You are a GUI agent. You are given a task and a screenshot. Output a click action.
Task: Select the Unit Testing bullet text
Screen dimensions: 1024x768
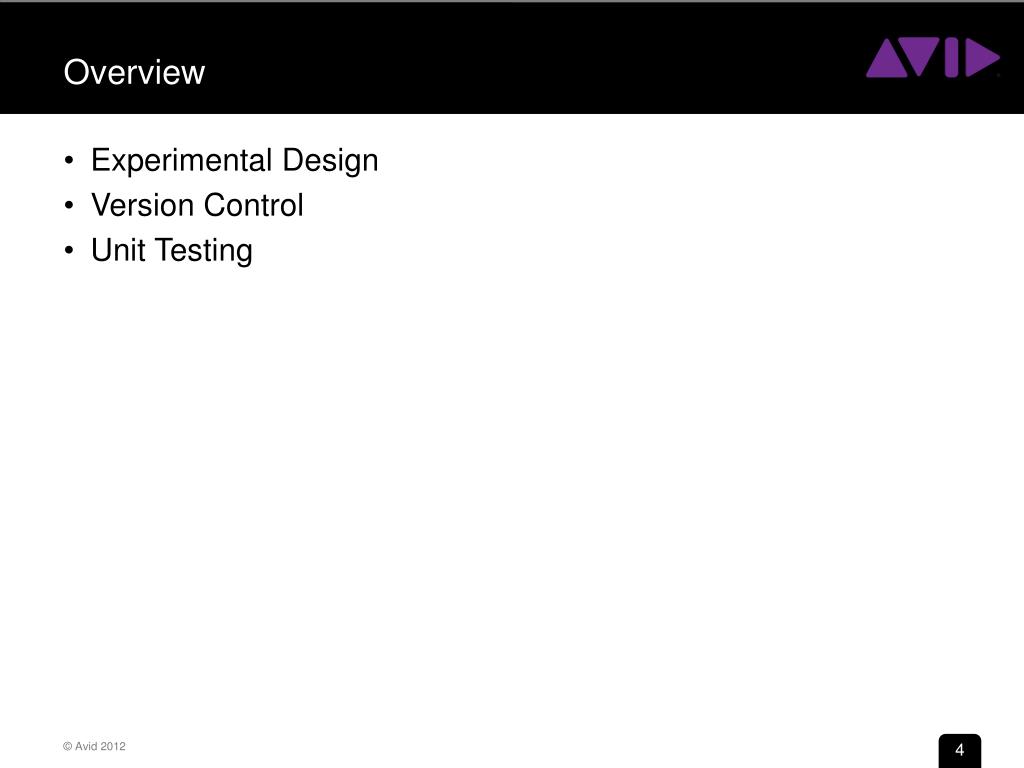[172, 251]
